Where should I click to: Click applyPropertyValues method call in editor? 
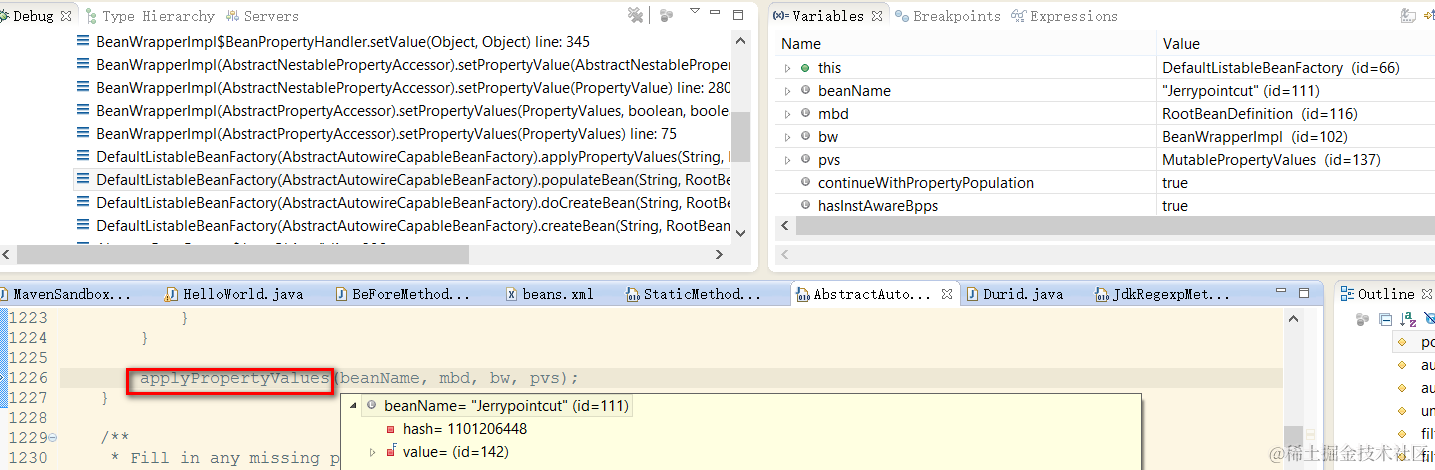[x=234, y=379]
